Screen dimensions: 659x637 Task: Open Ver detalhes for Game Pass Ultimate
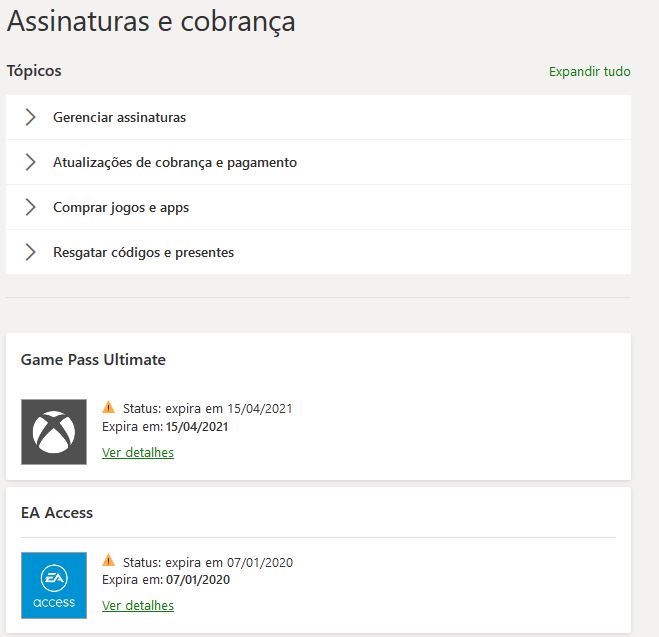point(138,453)
